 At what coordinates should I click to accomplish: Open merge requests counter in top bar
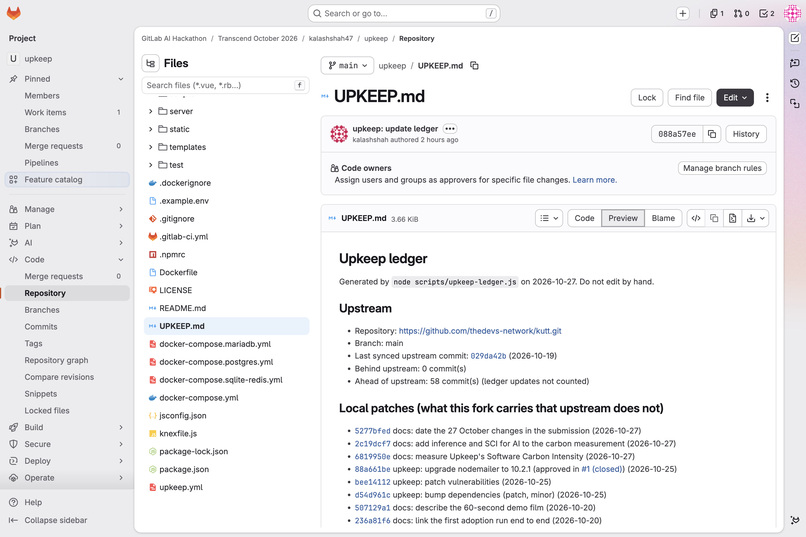[741, 13]
